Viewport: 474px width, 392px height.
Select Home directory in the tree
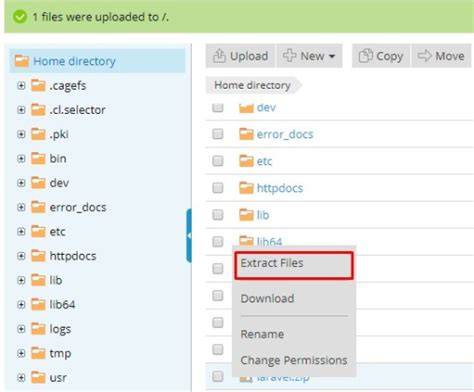[97, 61]
